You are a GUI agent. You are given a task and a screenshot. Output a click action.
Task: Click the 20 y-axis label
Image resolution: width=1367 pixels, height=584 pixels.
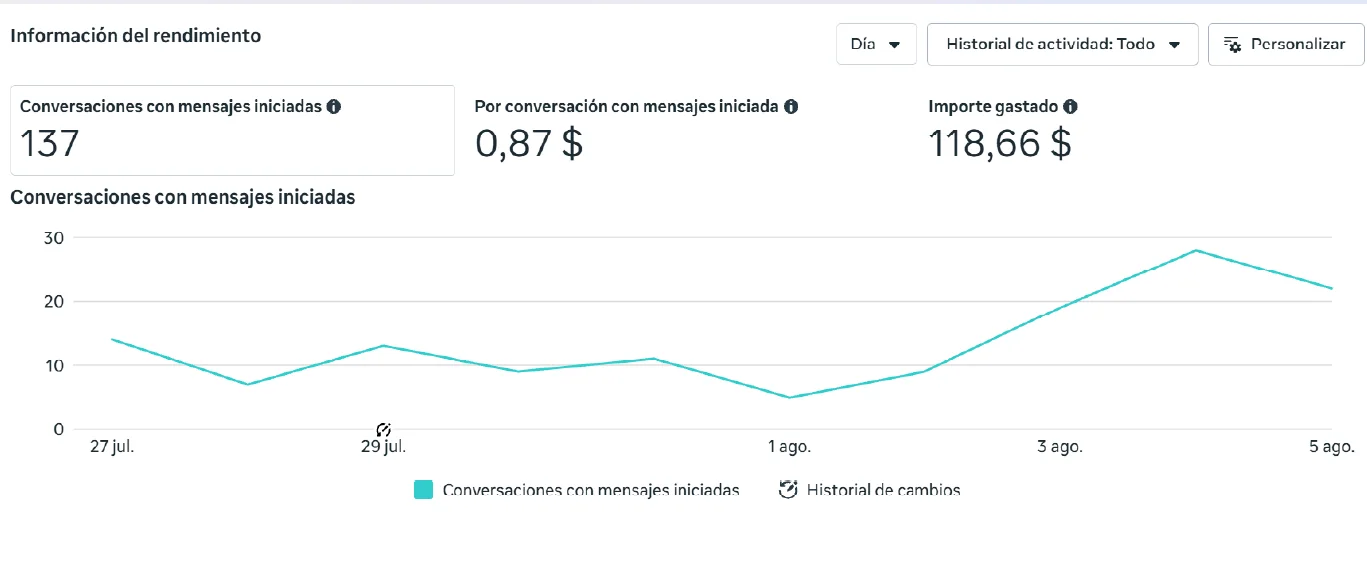click(53, 301)
